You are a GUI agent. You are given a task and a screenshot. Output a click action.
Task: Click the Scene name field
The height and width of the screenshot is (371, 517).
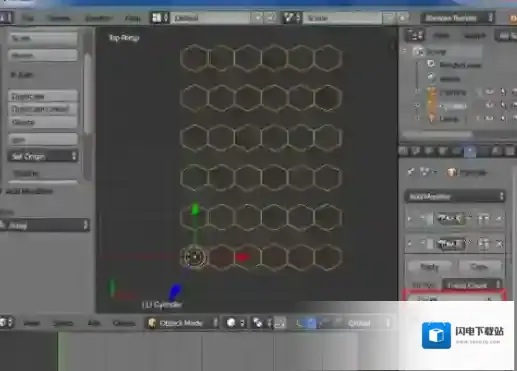point(342,18)
